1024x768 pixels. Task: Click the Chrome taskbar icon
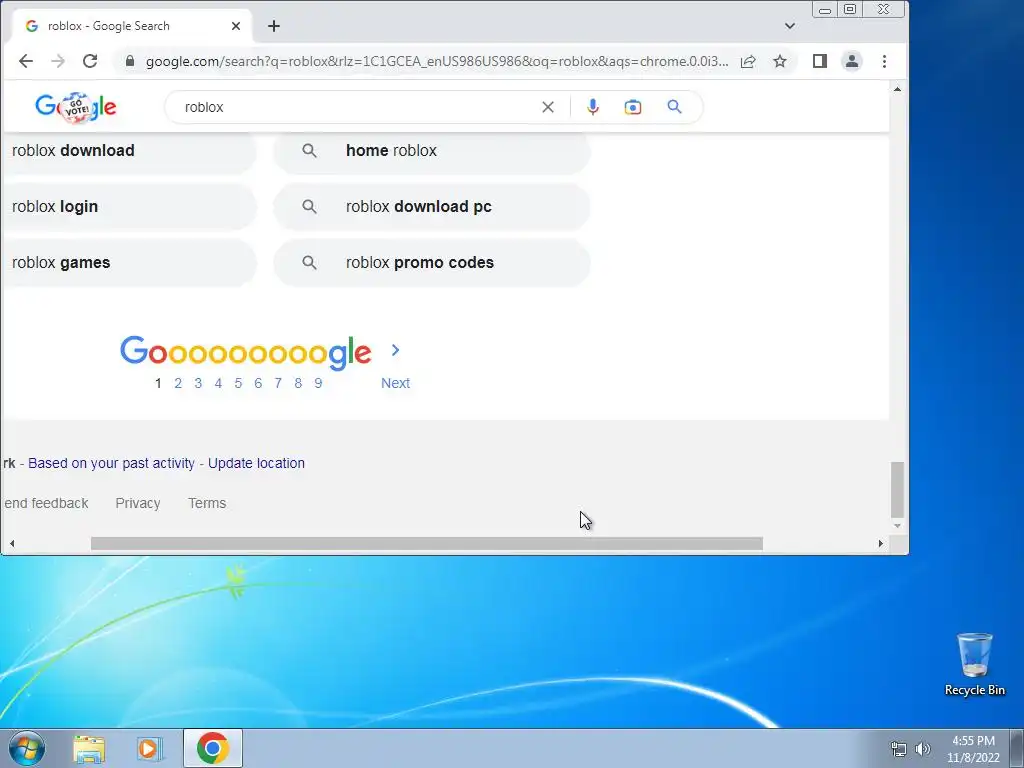point(213,748)
